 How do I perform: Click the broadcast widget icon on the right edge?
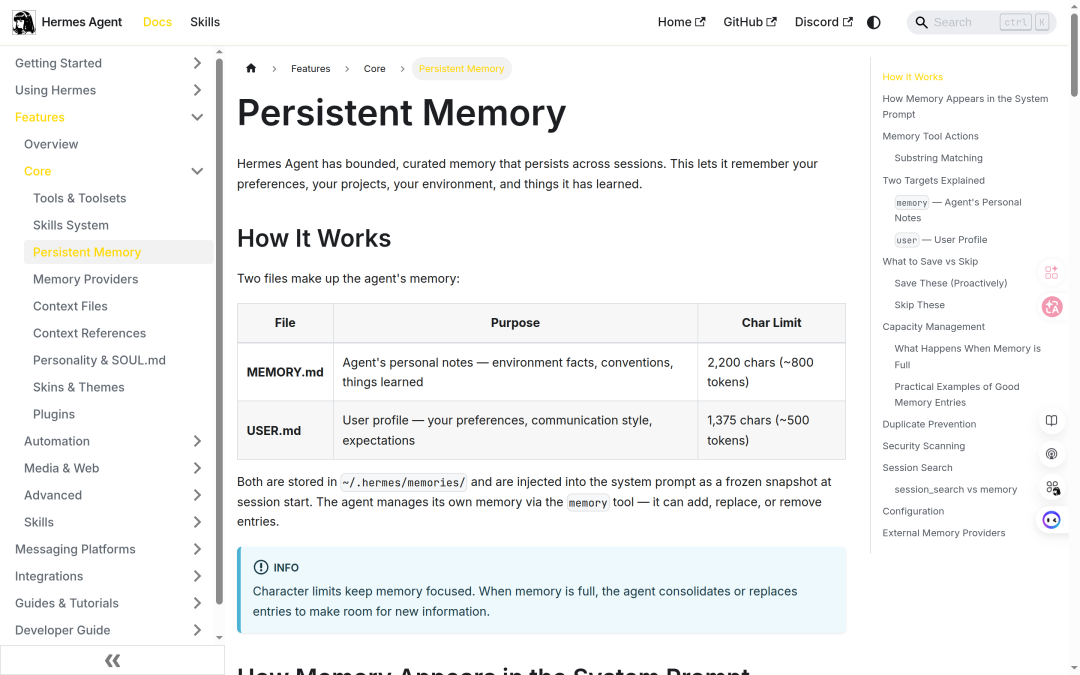[1051, 454]
